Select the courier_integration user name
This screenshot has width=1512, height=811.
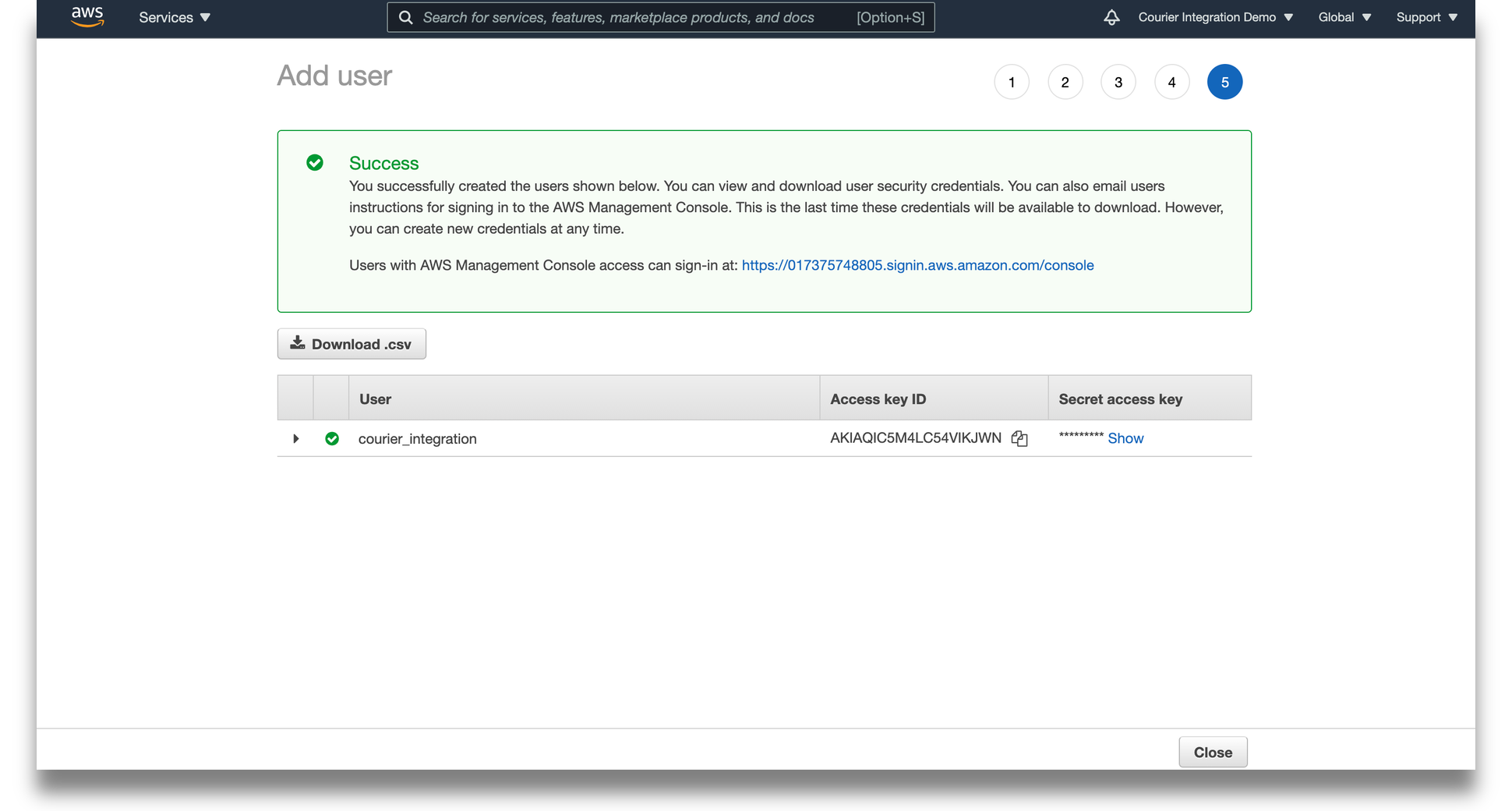(x=417, y=439)
